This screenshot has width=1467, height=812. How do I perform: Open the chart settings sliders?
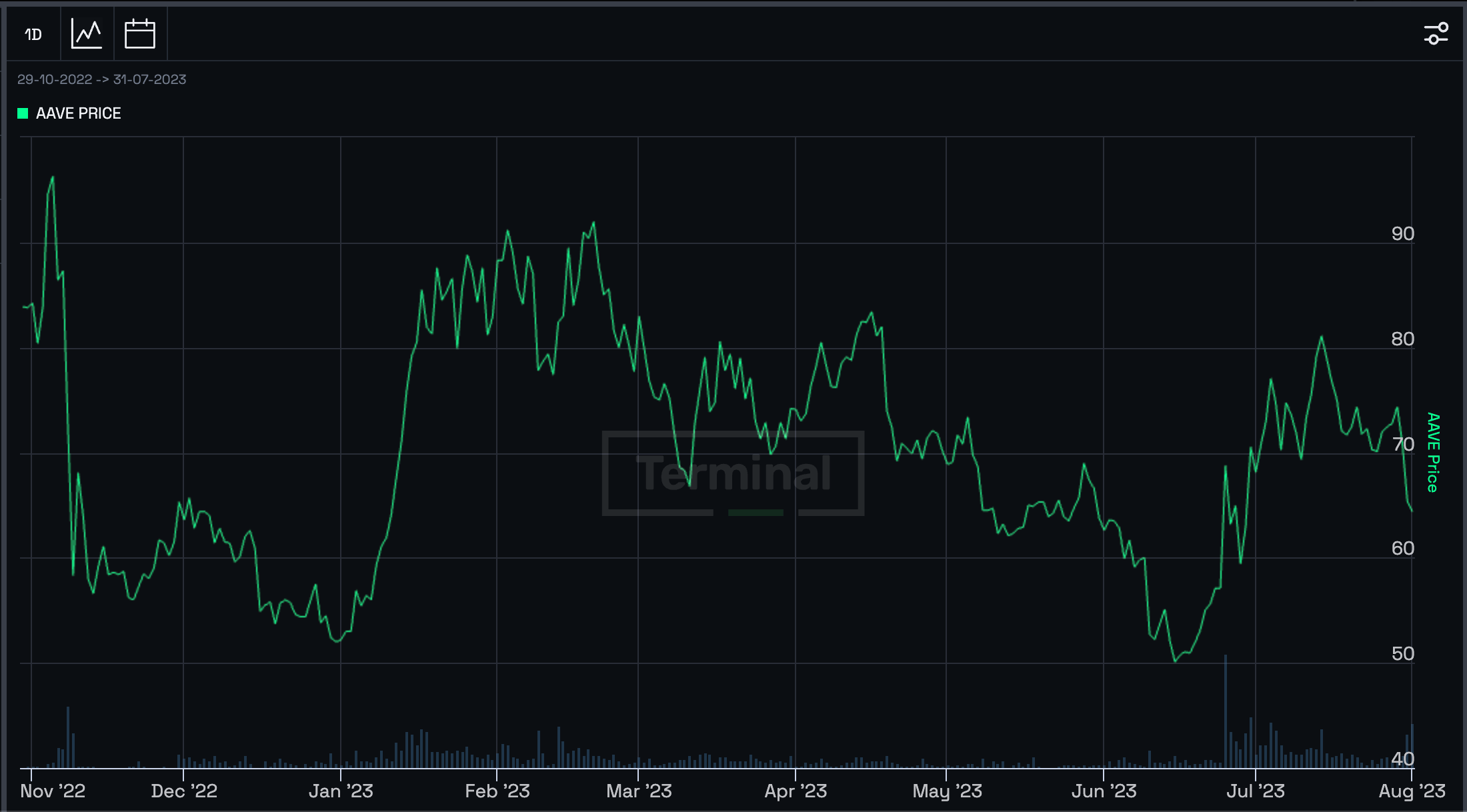[1436, 33]
